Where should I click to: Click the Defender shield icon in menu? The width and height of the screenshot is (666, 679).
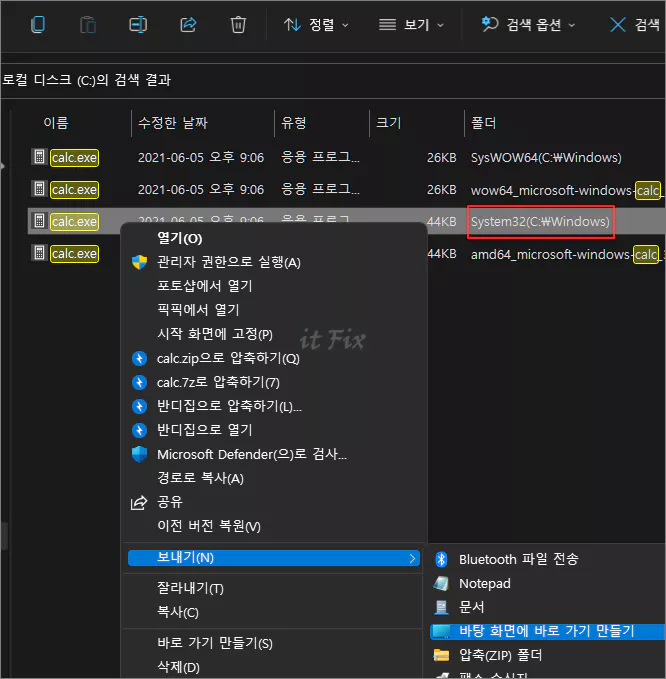pyautogui.click(x=139, y=454)
